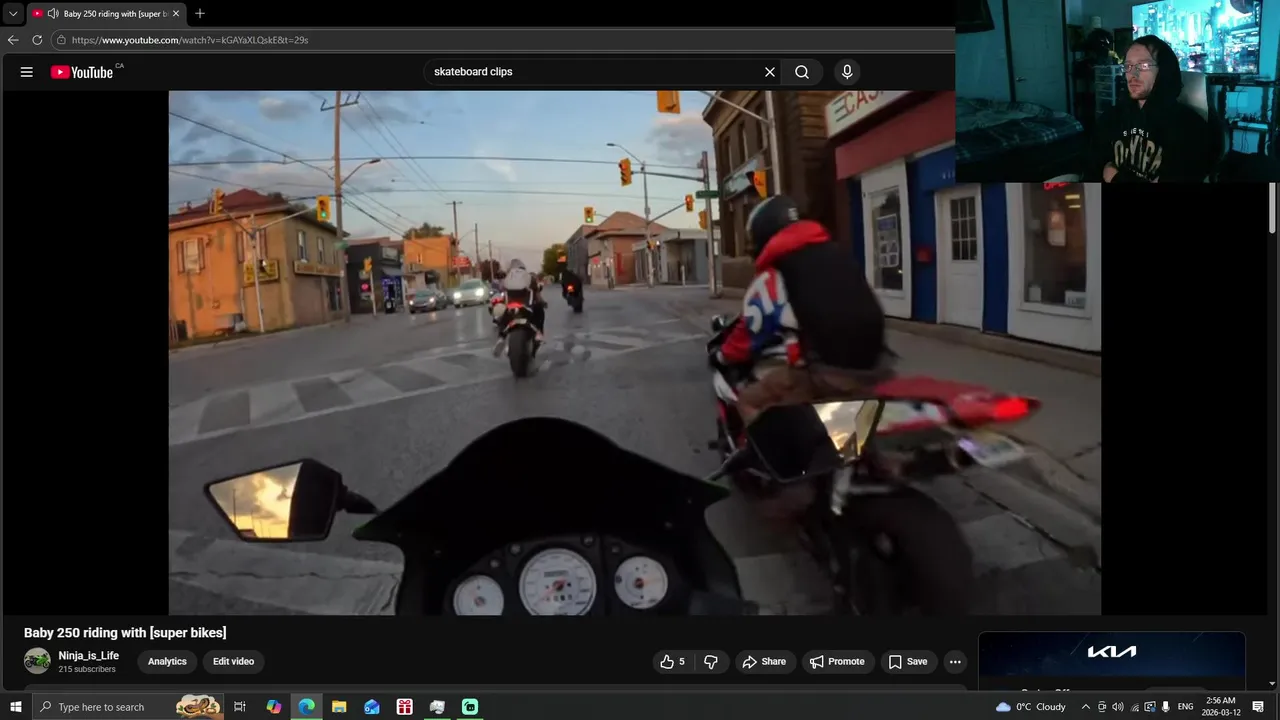Open File Explorer from the taskbar

coord(339,707)
